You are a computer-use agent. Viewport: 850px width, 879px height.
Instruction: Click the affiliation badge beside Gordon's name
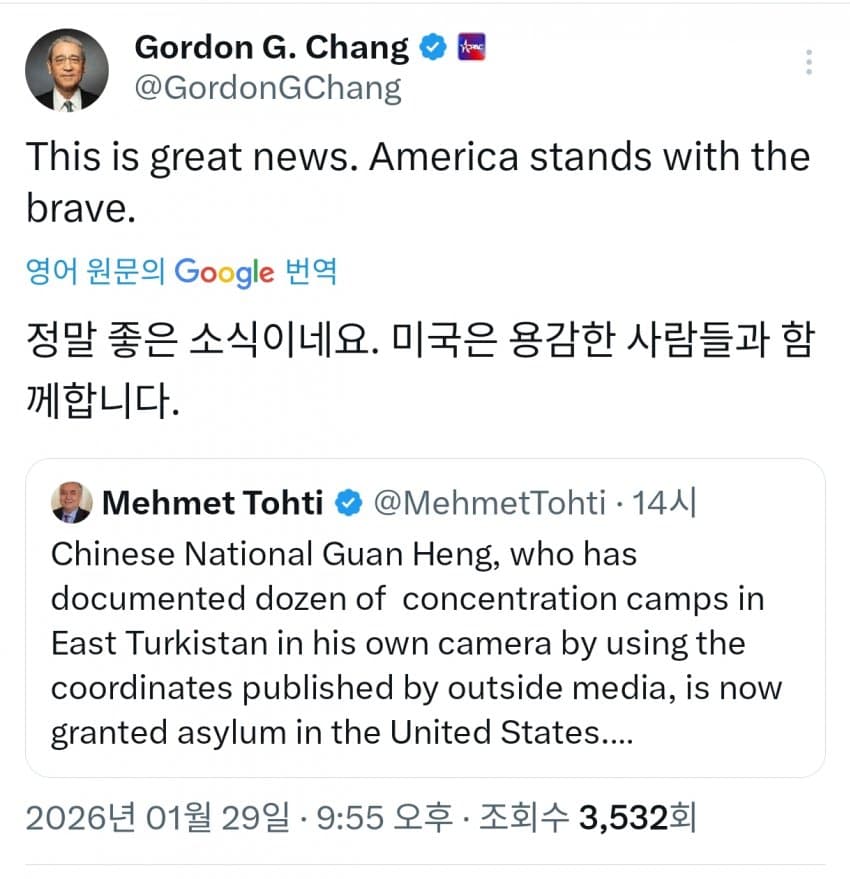coord(470,47)
